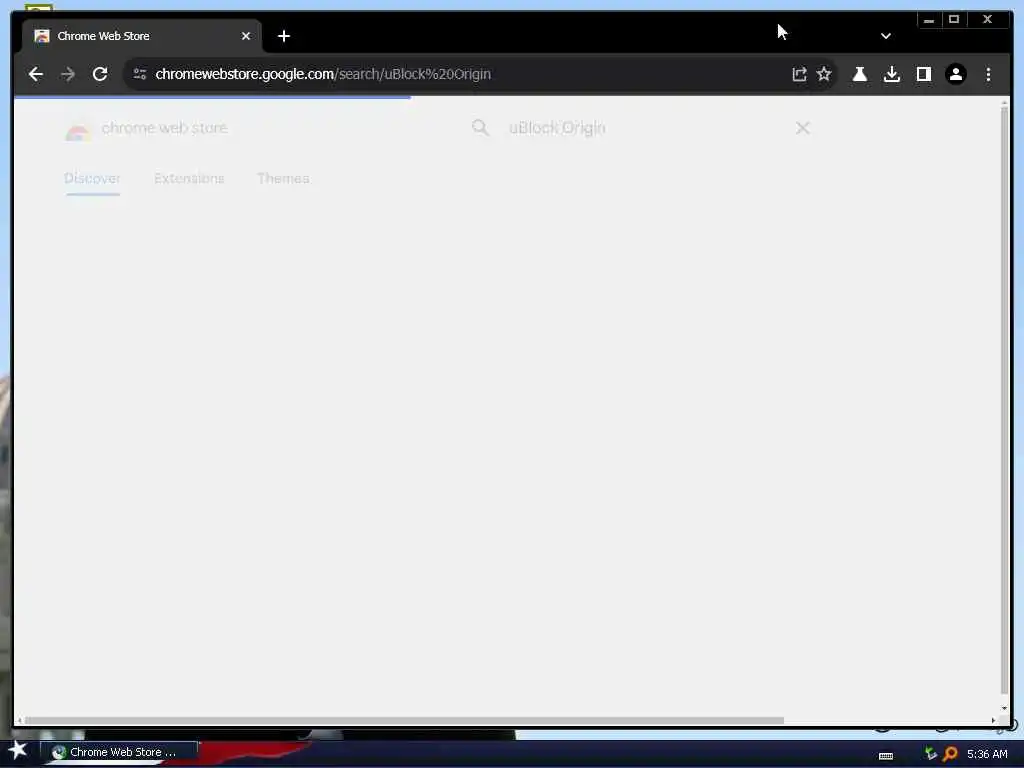The image size is (1024, 768).
Task: Click the uBlock Origin search field
Action: pyautogui.click(x=640, y=128)
